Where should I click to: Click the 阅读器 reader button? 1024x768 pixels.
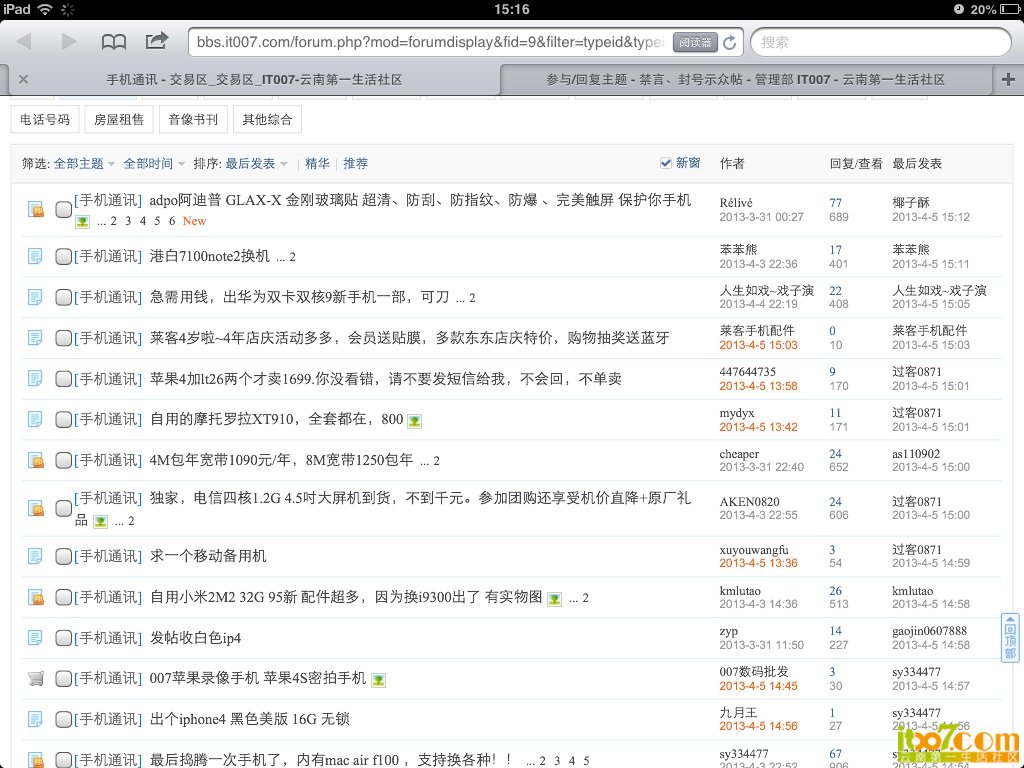click(x=695, y=42)
